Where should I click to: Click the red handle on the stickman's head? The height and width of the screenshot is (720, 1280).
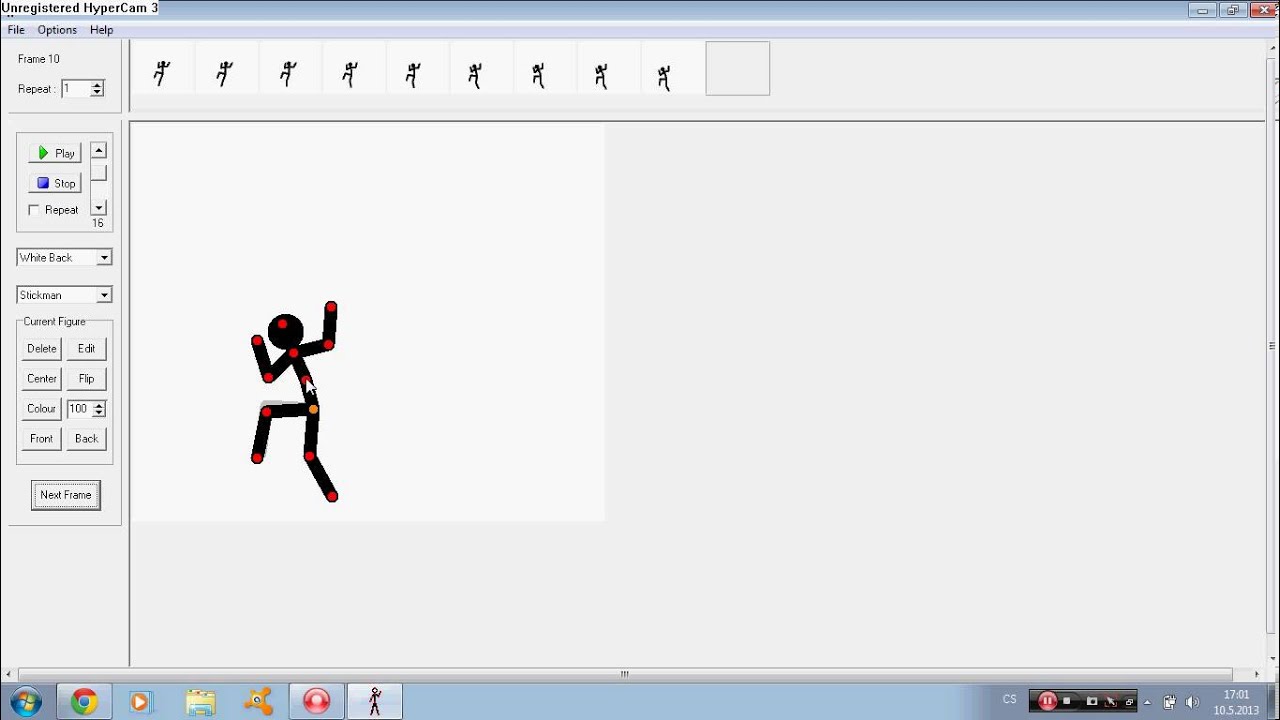[x=283, y=324]
